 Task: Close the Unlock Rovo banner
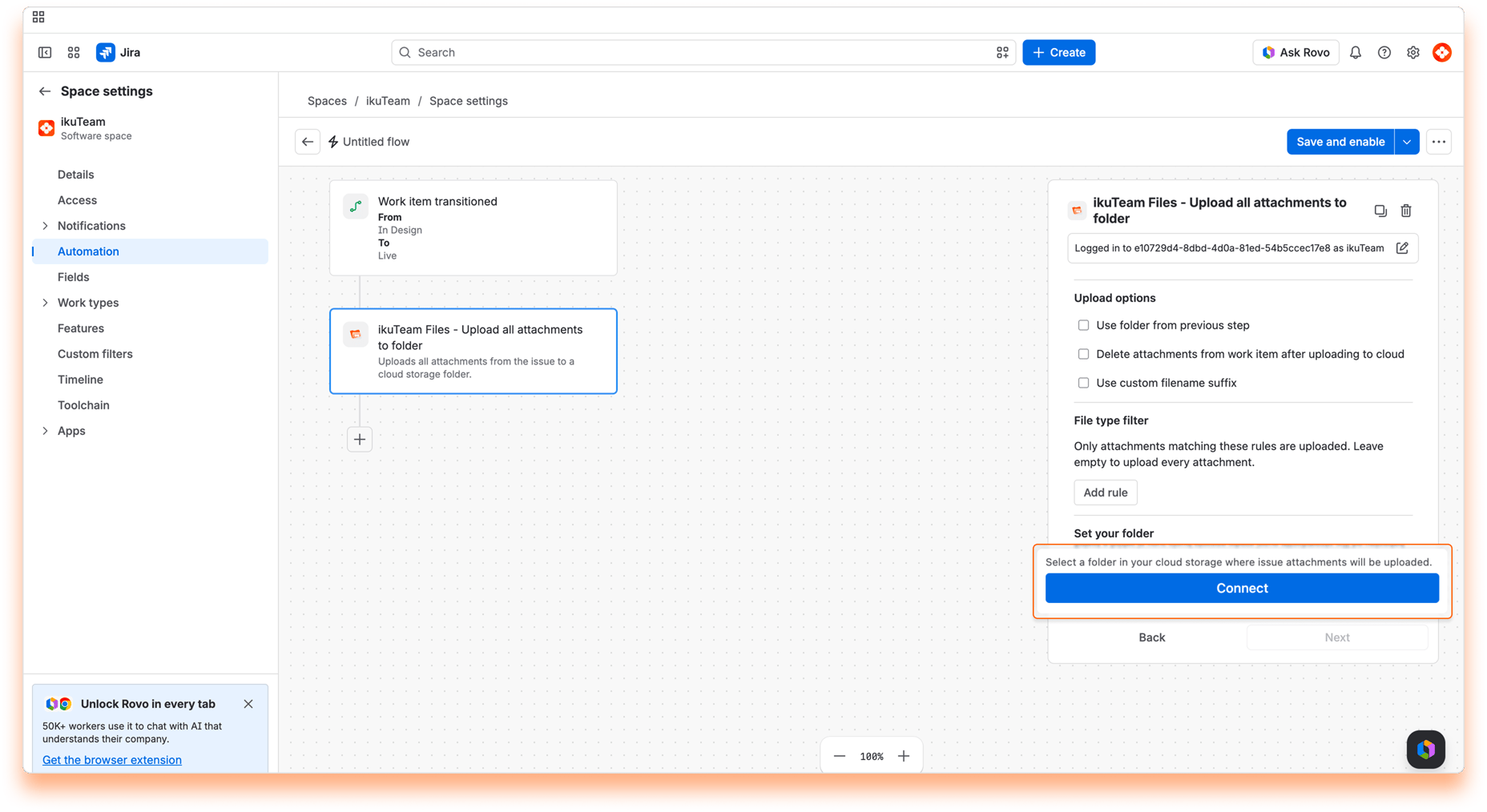[x=248, y=704]
